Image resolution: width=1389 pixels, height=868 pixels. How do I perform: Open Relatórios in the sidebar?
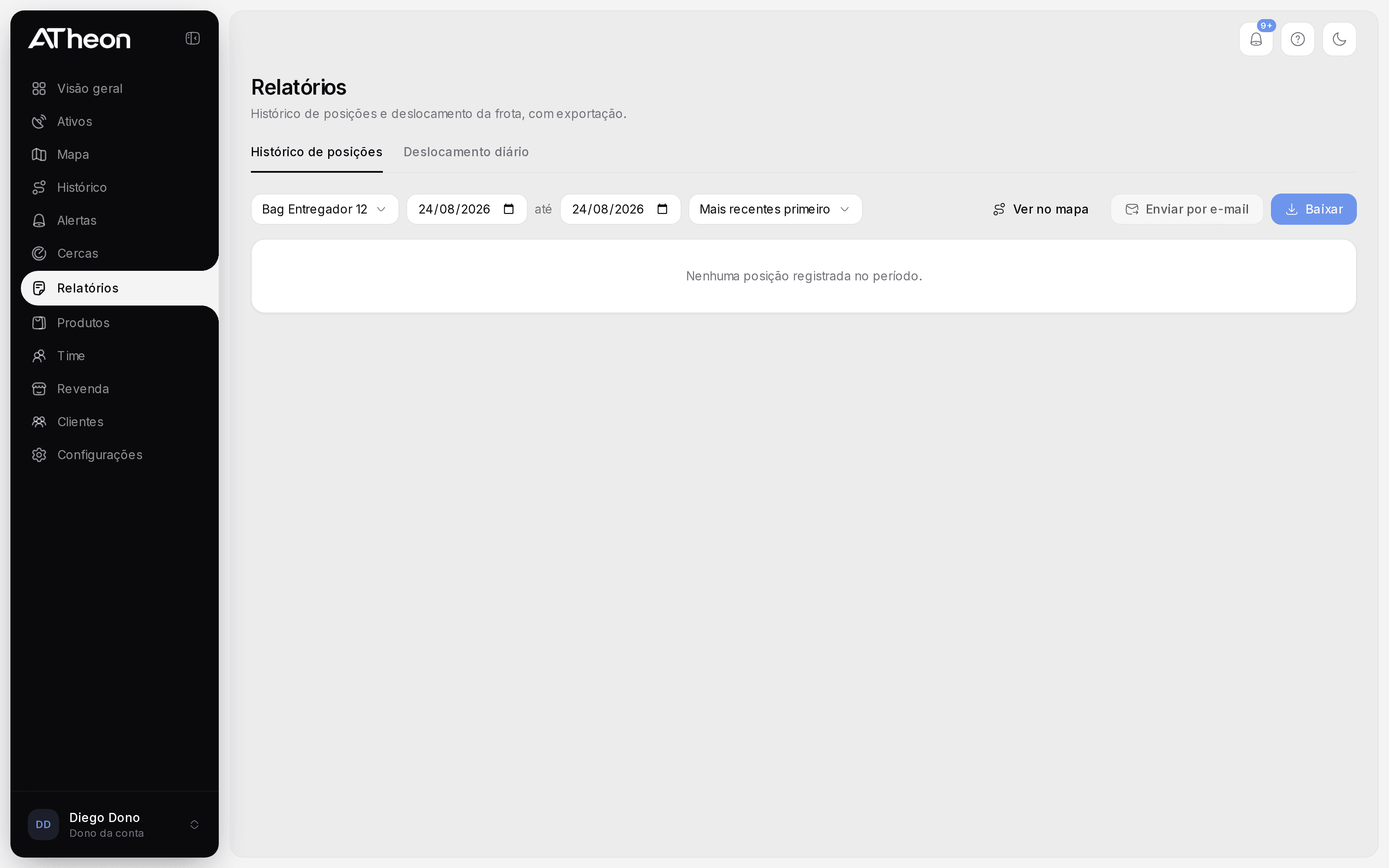pyautogui.click(x=120, y=288)
